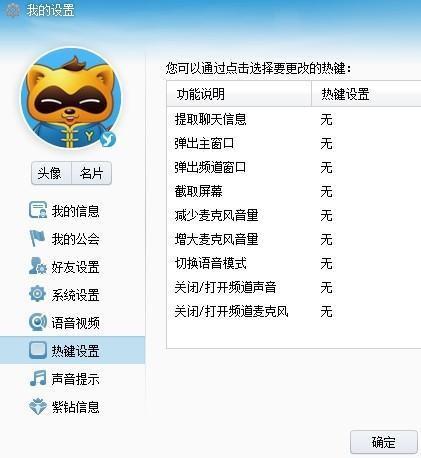Click the settings gear icon in title bar

point(13,11)
